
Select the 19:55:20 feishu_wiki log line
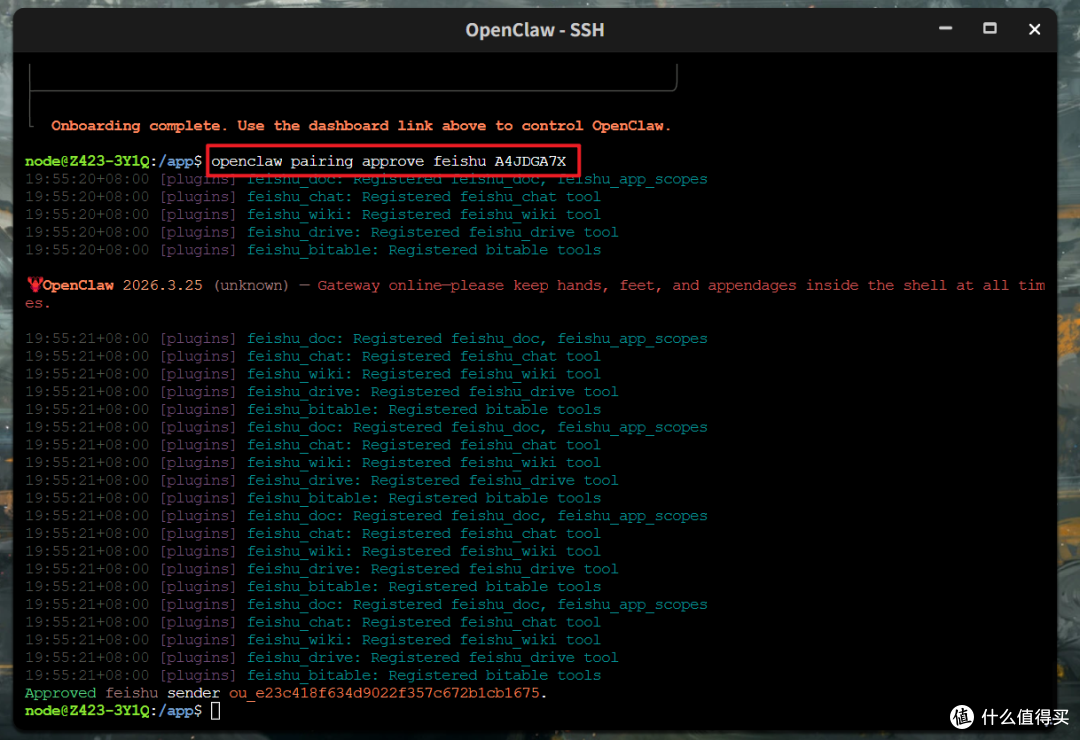click(313, 215)
